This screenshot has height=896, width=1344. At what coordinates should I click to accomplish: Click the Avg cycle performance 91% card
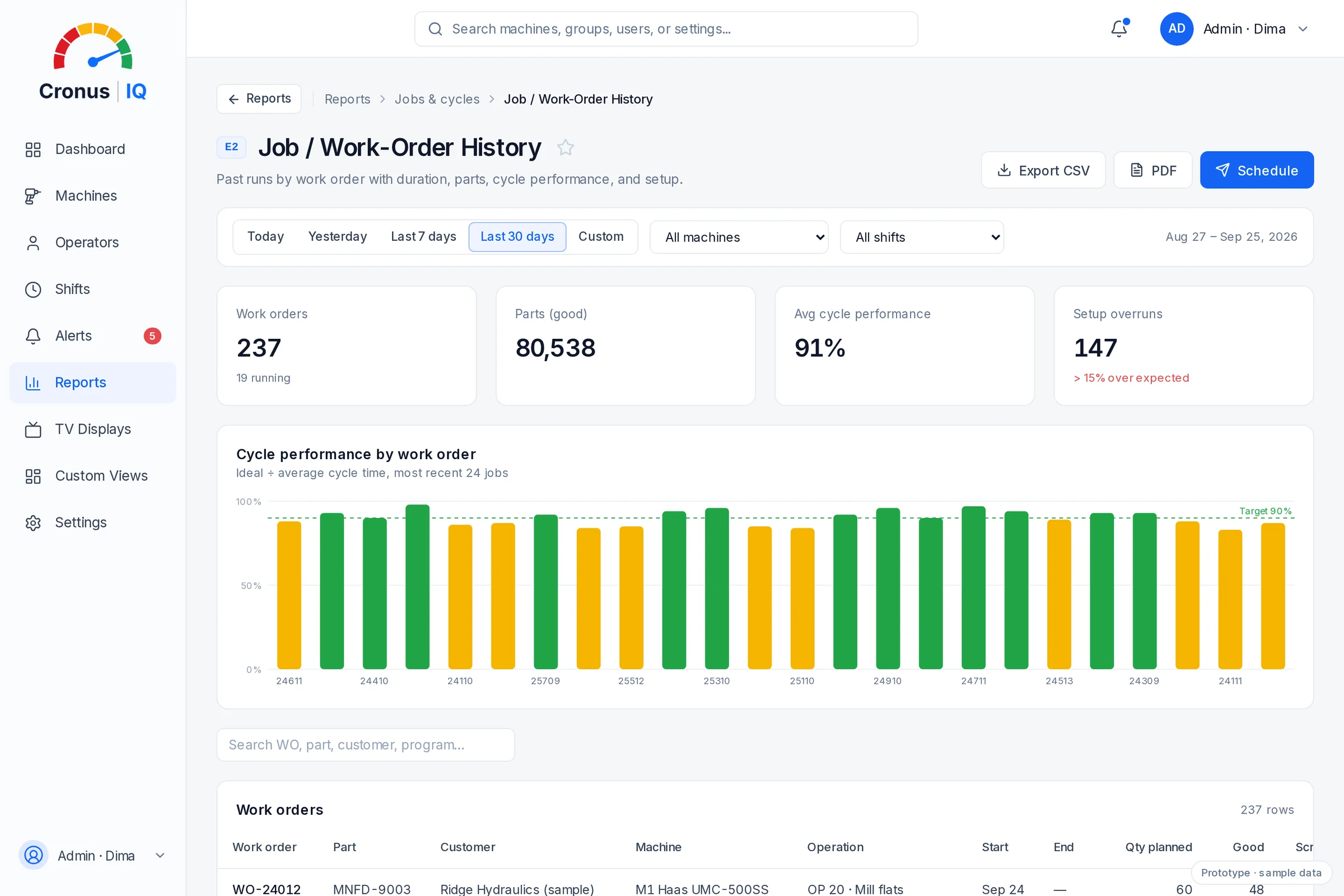pos(904,346)
